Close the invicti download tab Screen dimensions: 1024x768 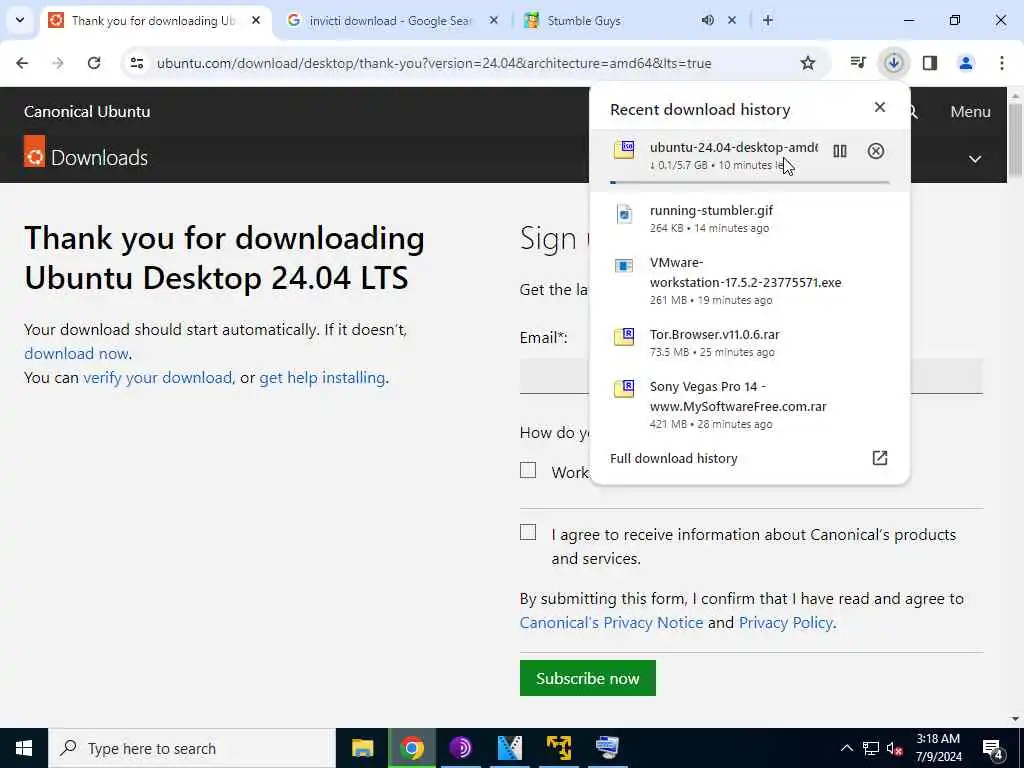pos(494,20)
